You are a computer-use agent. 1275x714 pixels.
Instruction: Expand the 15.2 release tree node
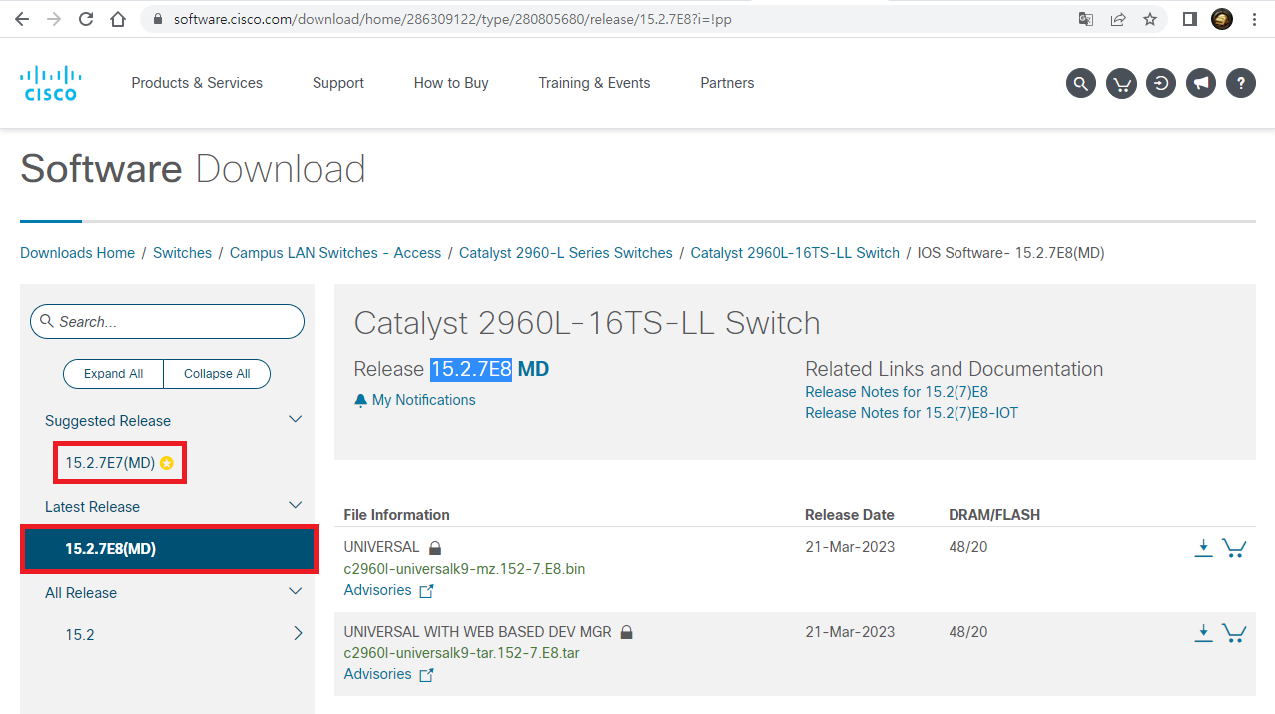click(298, 633)
